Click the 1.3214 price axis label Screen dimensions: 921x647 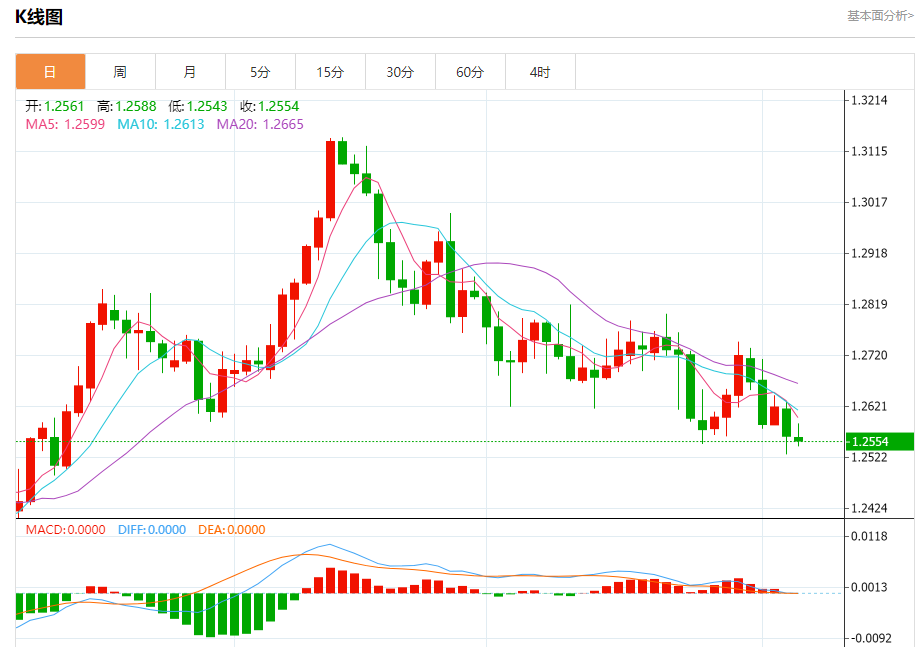(x=869, y=100)
